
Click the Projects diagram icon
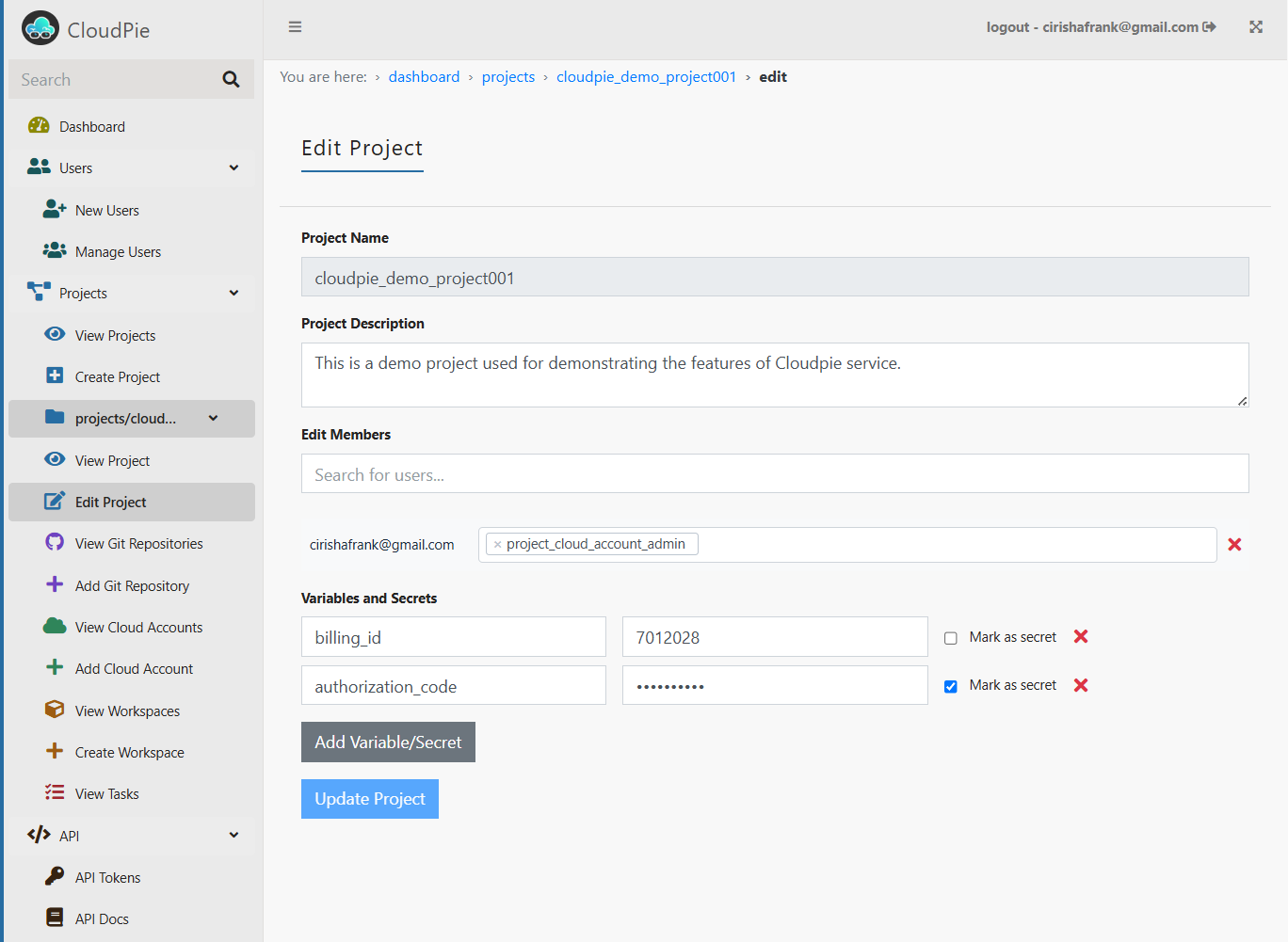tap(39, 292)
